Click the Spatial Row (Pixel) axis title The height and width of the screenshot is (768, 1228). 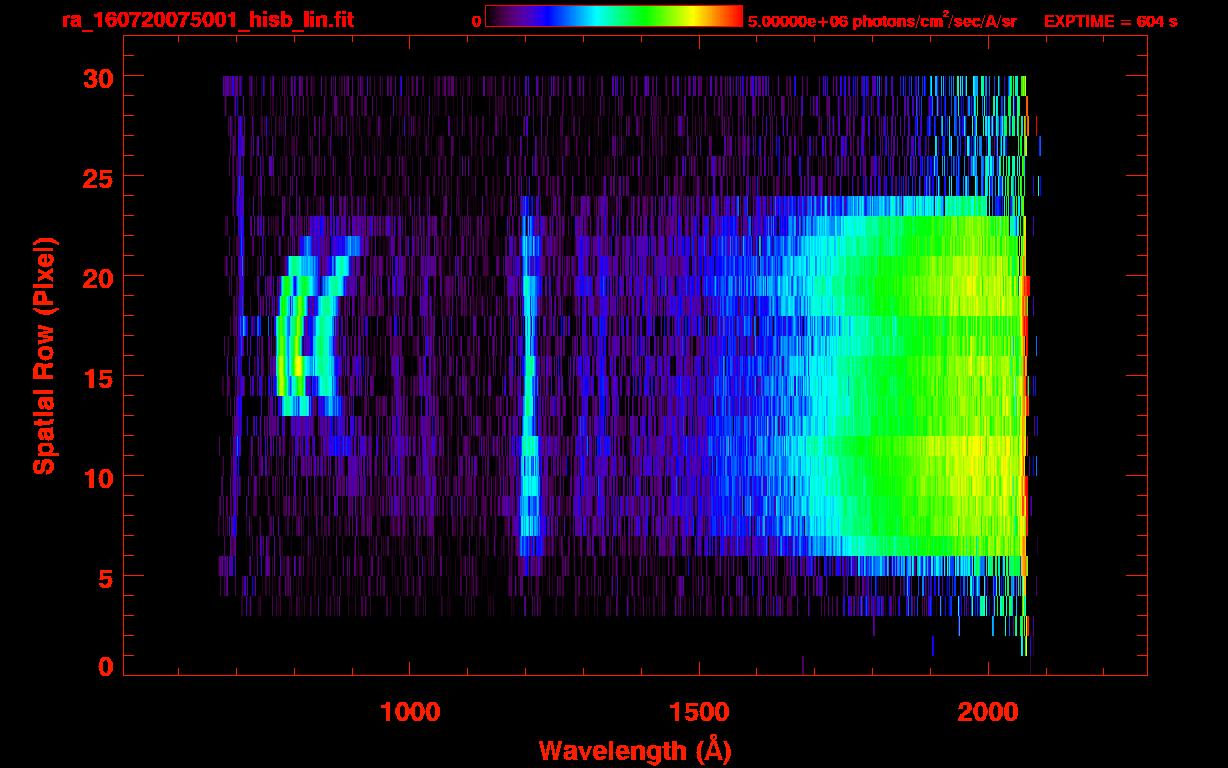pyautogui.click(x=44, y=355)
